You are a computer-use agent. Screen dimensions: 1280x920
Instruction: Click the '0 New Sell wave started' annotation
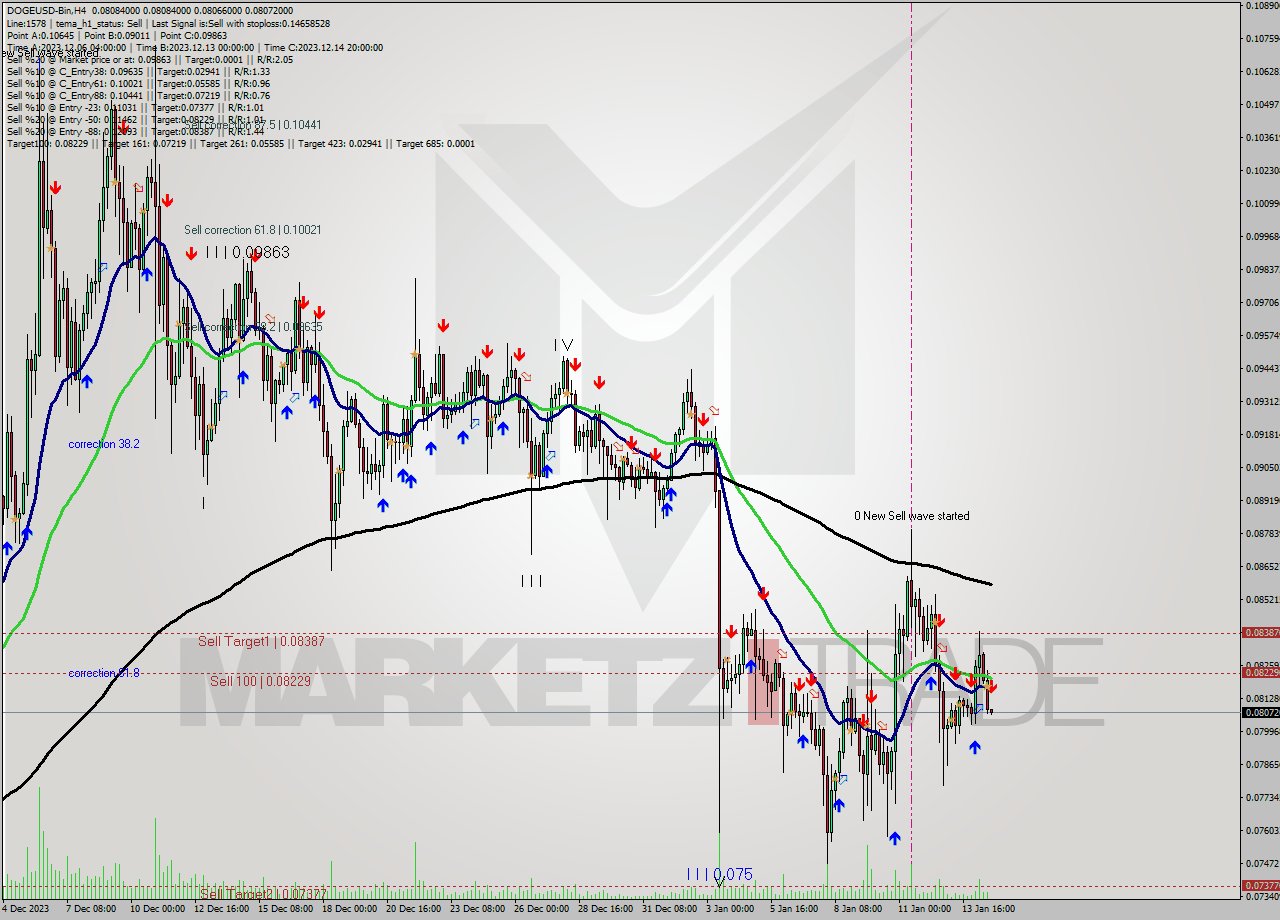[911, 516]
